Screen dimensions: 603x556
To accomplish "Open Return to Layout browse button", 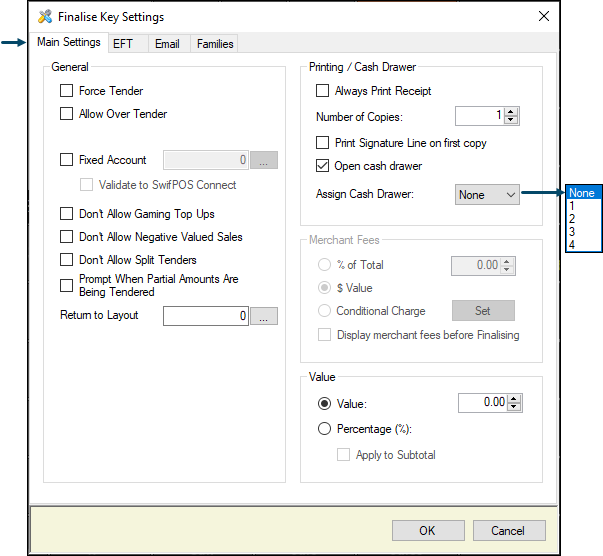I will [x=264, y=316].
